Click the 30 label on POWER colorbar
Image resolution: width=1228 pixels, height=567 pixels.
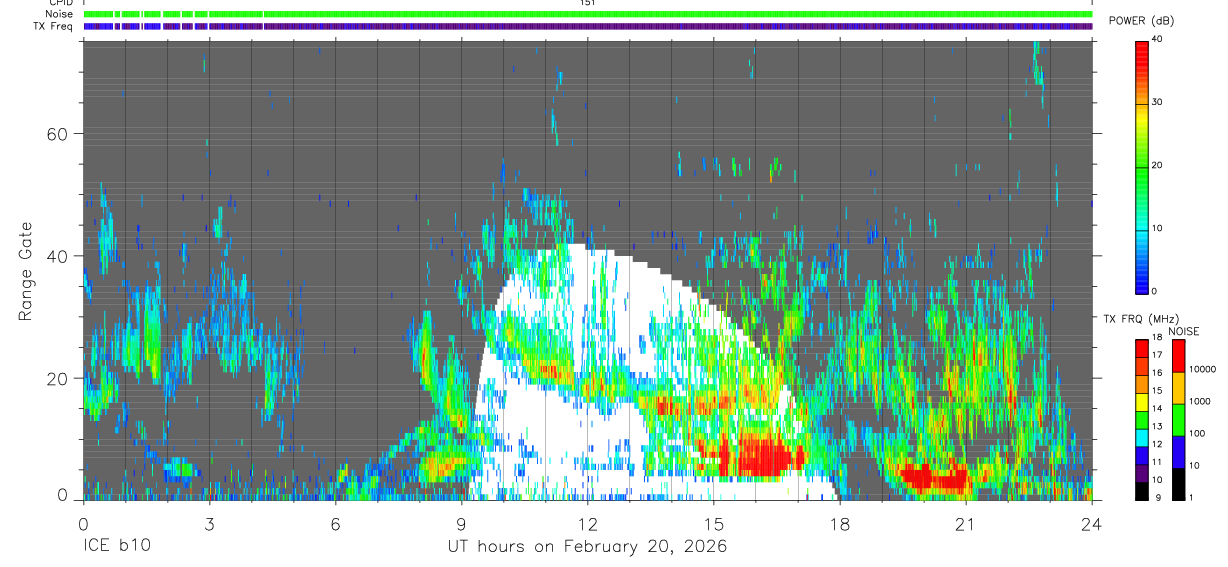pos(1158,102)
